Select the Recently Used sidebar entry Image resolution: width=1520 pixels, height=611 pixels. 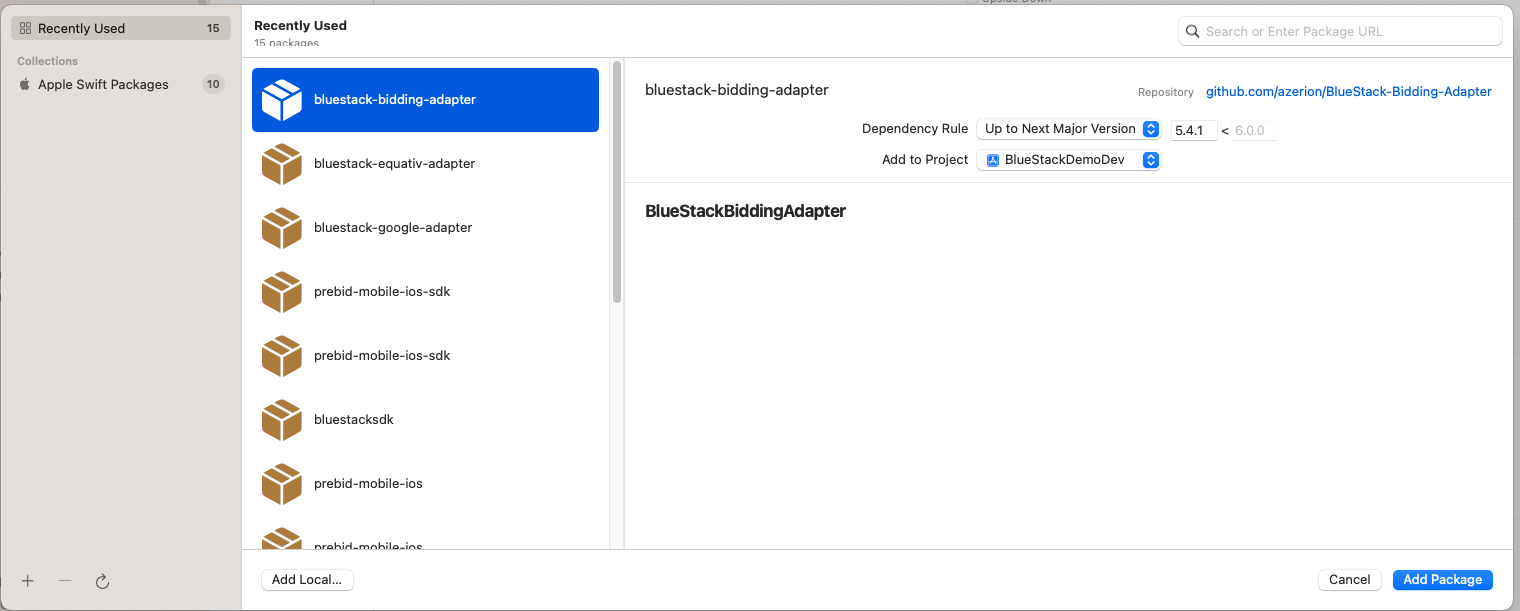tap(120, 27)
